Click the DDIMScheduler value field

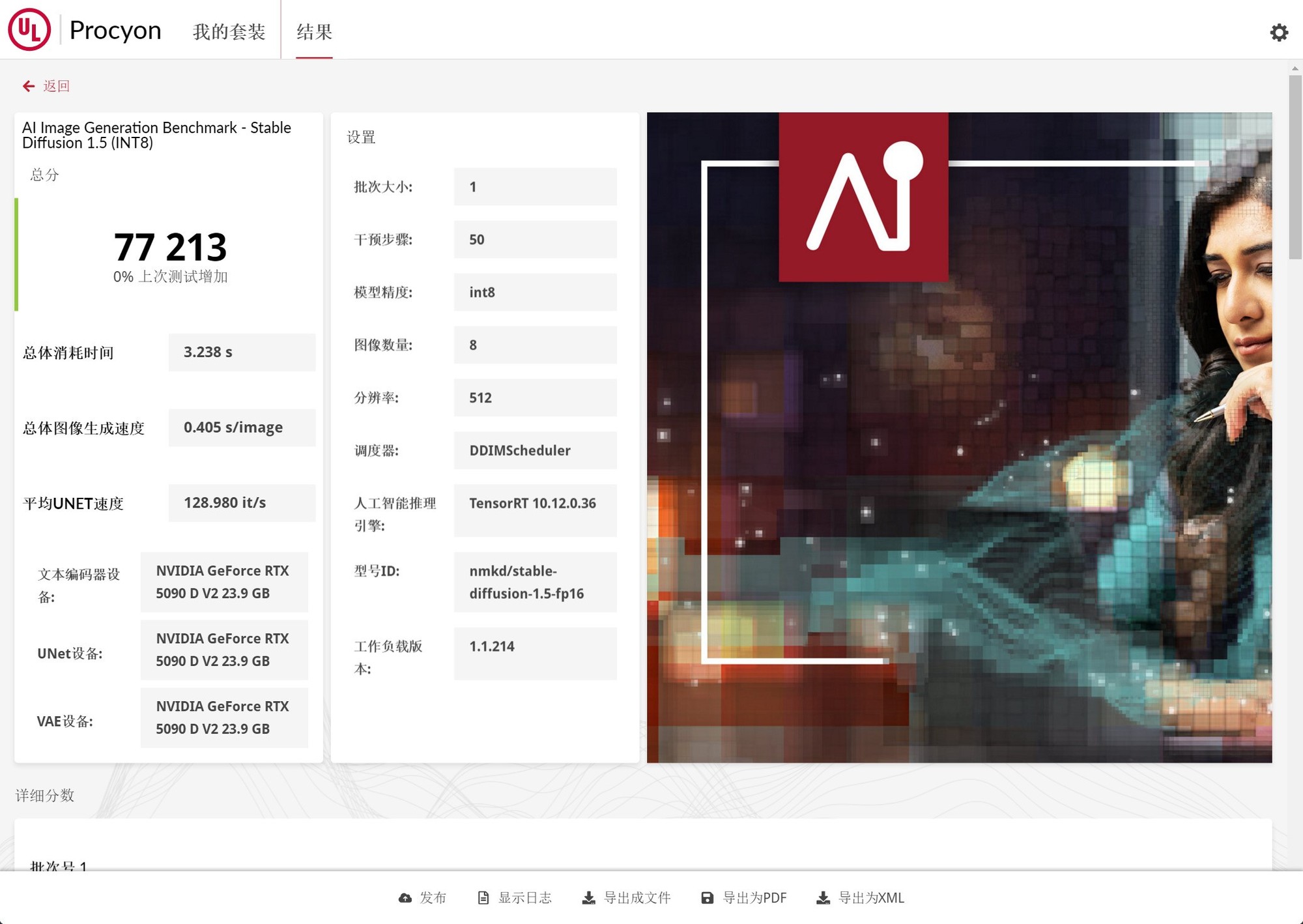(x=535, y=450)
